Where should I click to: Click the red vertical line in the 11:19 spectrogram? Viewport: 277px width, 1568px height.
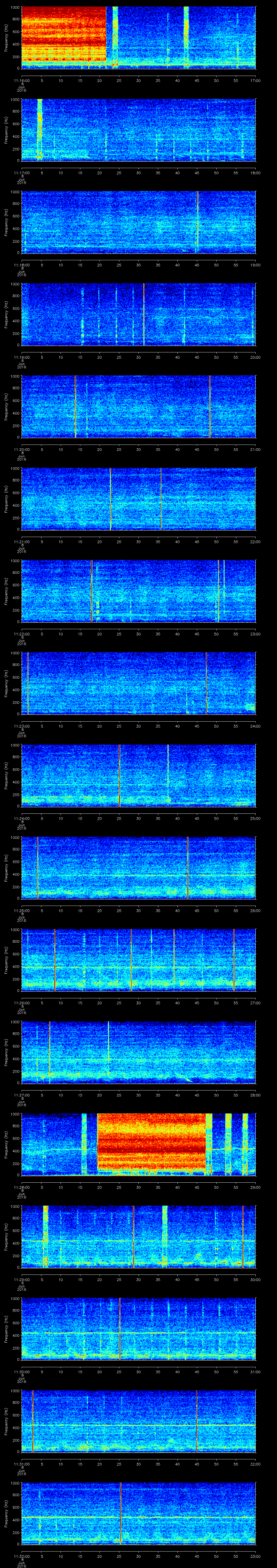[144, 314]
